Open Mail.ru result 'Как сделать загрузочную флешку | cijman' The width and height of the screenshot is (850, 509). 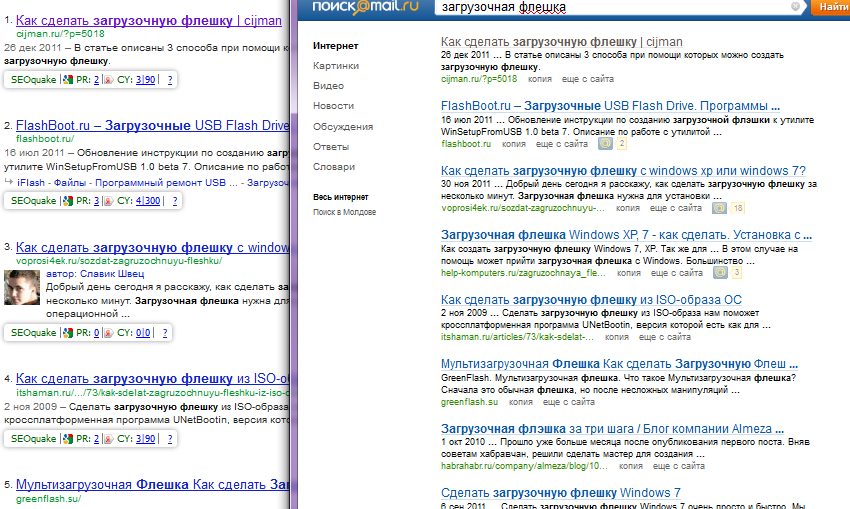562,42
